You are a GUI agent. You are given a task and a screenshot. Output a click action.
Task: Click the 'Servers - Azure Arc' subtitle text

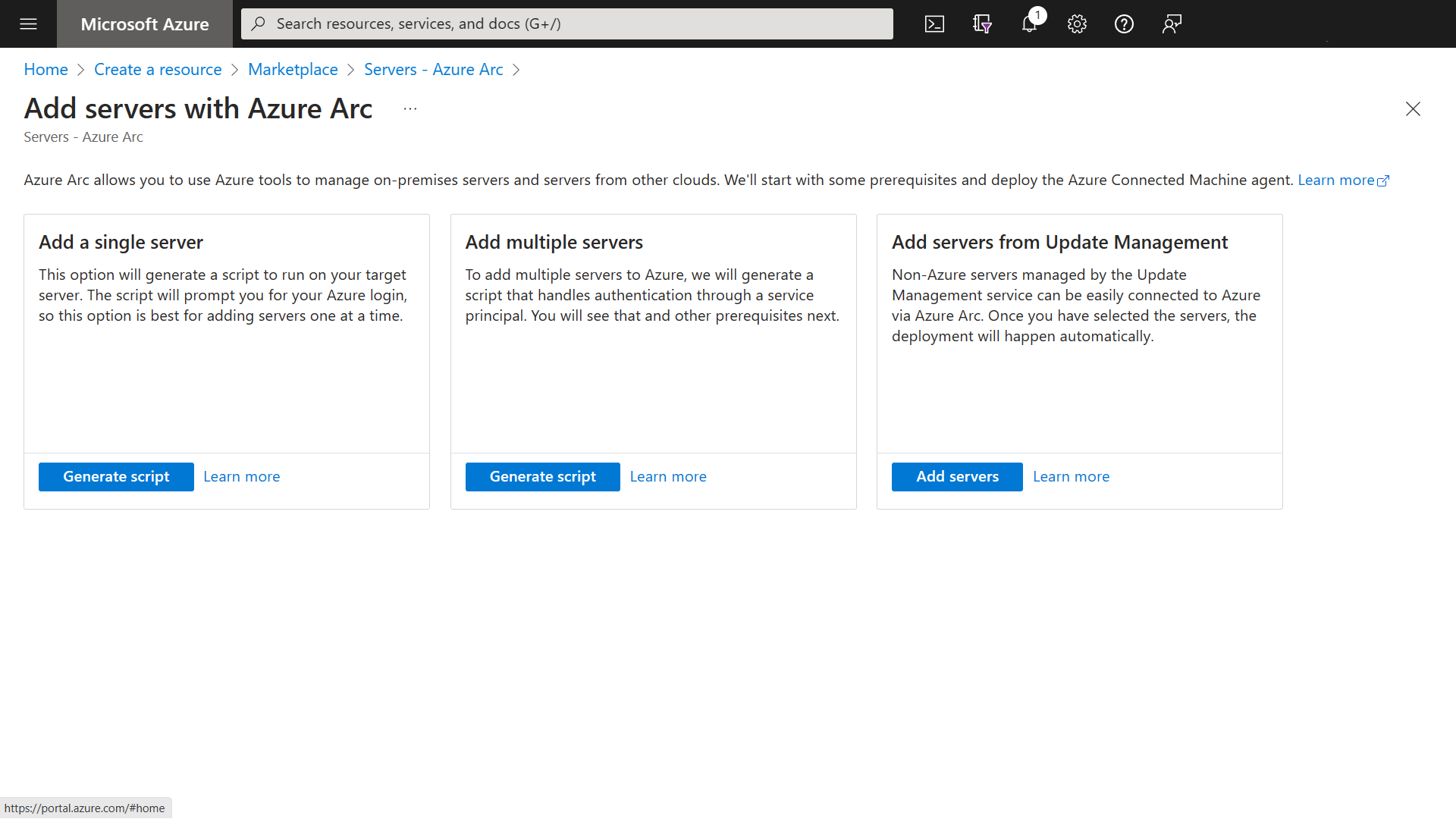tap(83, 137)
